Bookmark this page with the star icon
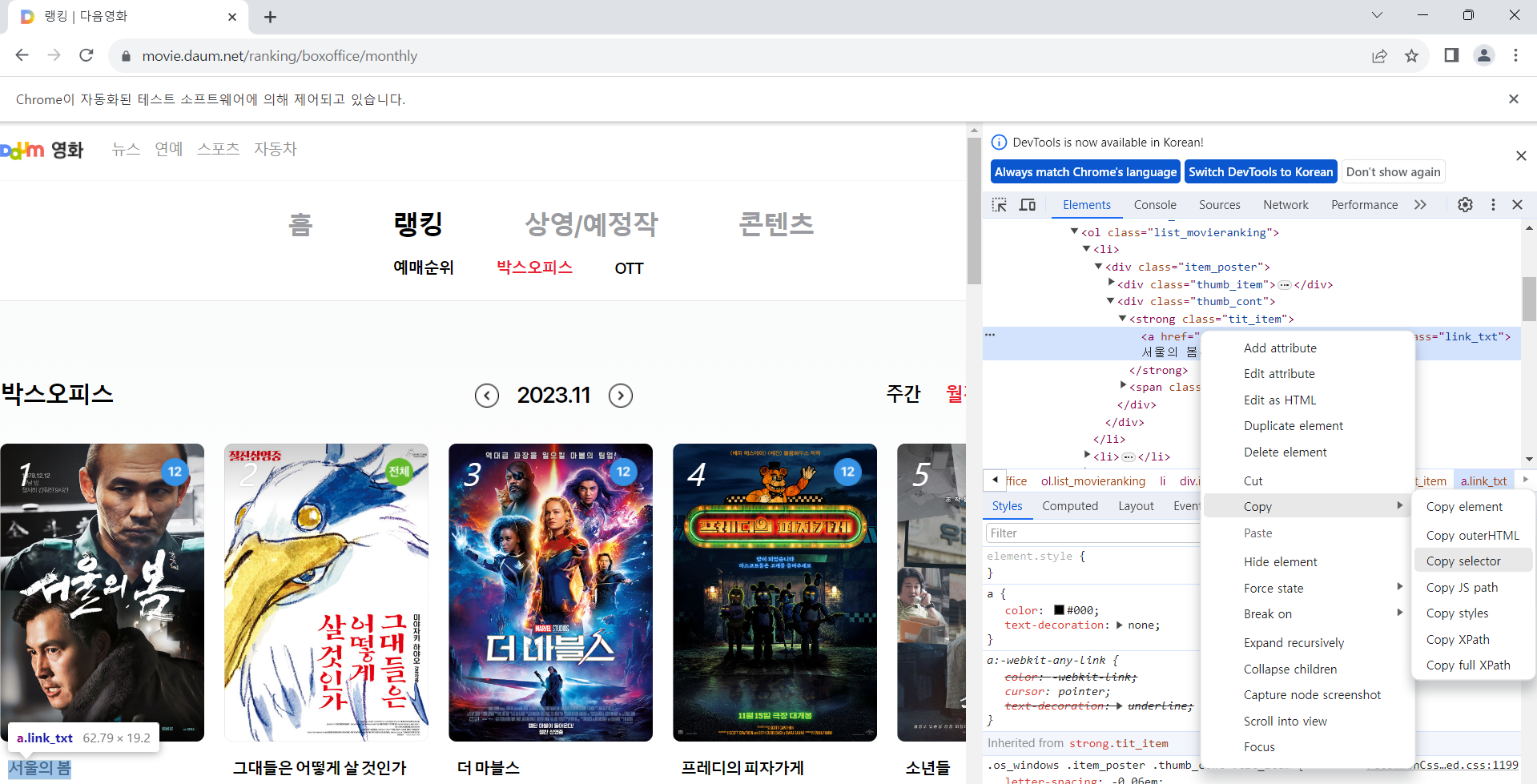The width and height of the screenshot is (1537, 784). coord(1411,55)
